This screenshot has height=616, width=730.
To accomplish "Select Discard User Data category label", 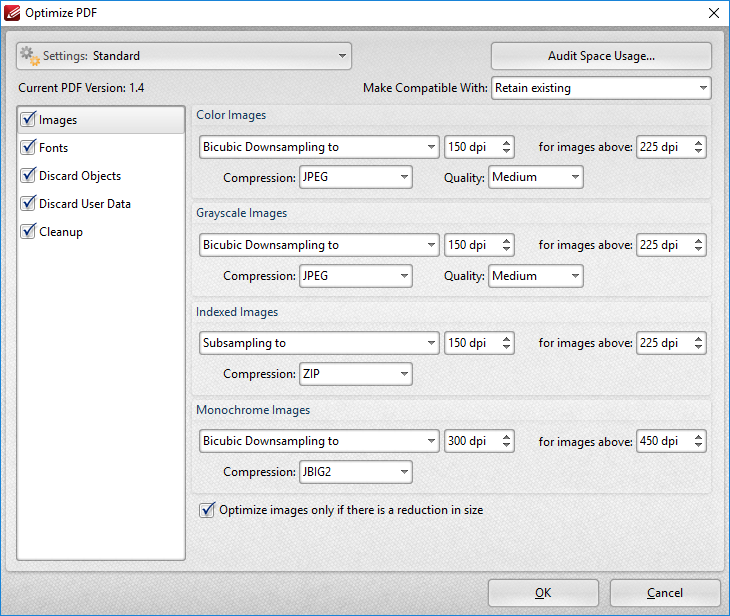I will (x=85, y=204).
